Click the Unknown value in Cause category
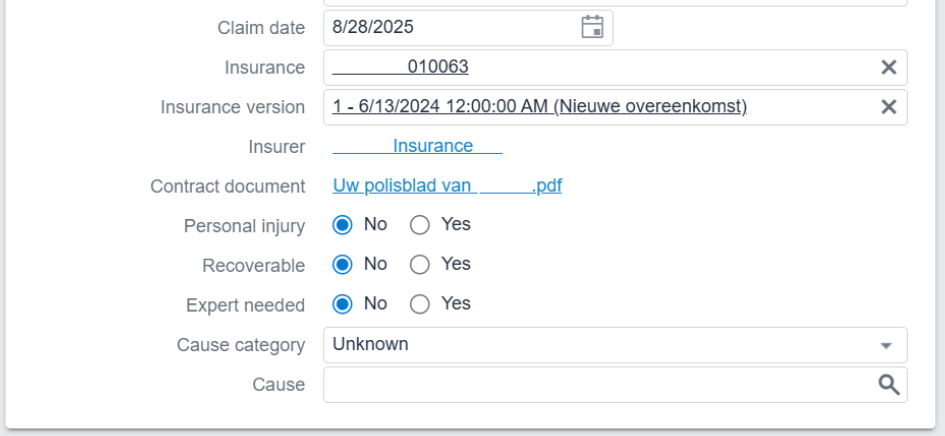 click(371, 344)
